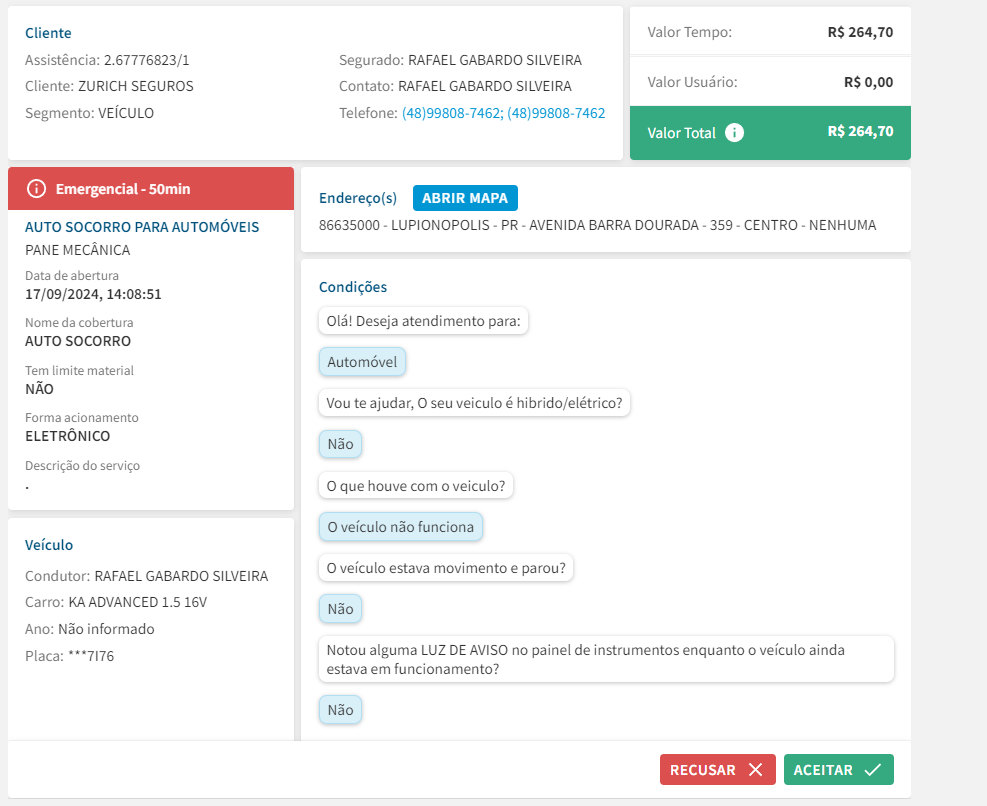Click the info icon in the Emergencial banner
The width and height of the screenshot is (987, 806).
pos(37,189)
